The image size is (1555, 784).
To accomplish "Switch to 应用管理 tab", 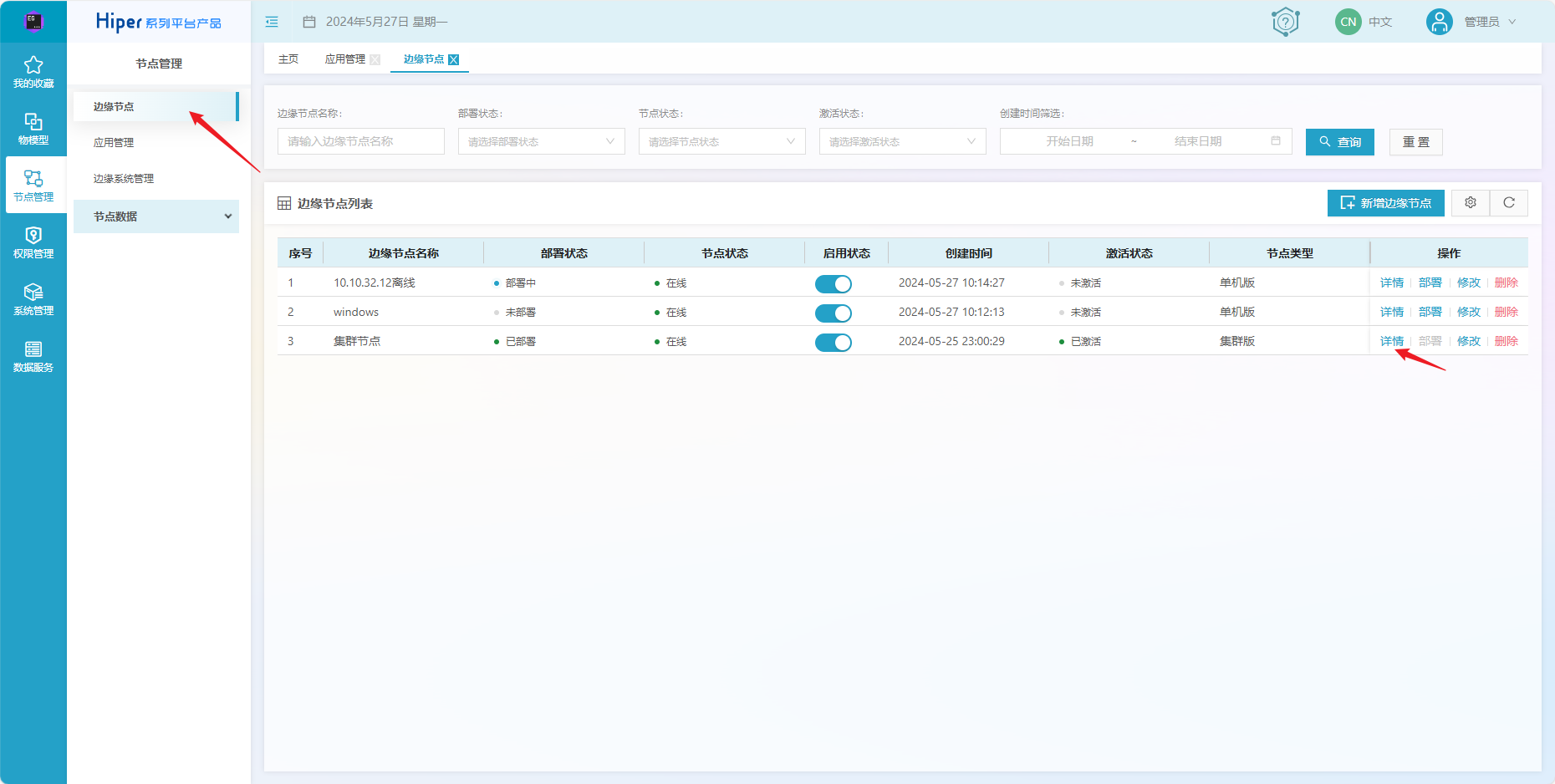I will pos(345,59).
